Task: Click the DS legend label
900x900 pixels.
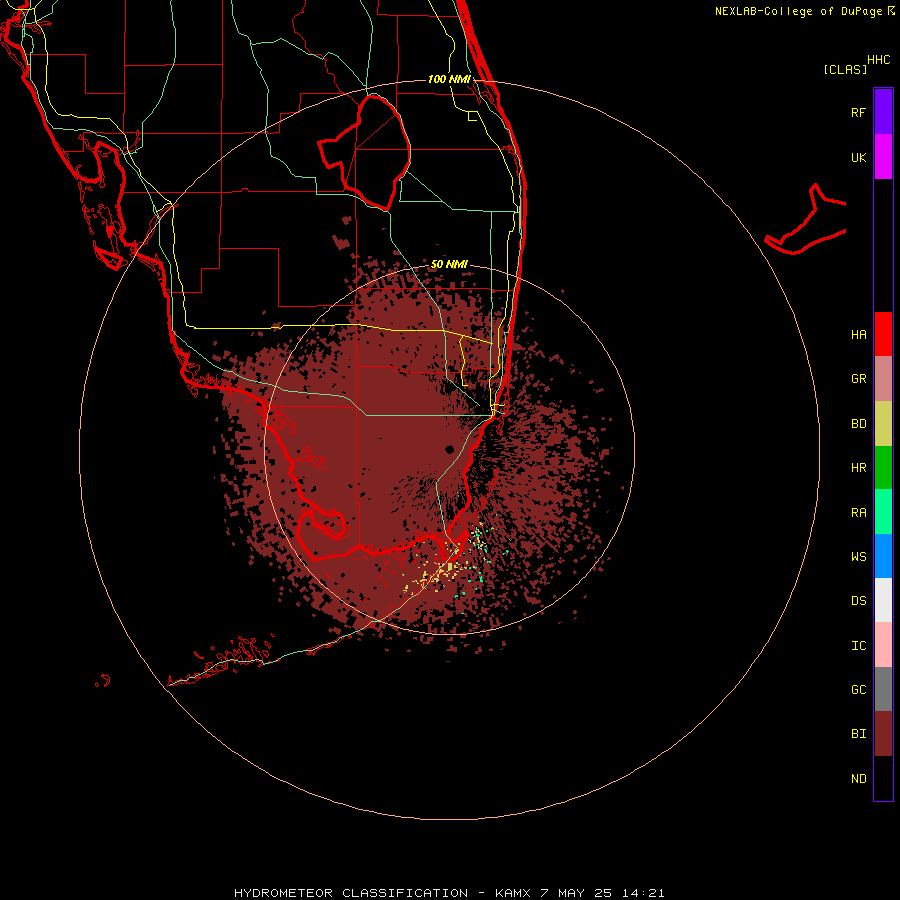Action: point(858,601)
